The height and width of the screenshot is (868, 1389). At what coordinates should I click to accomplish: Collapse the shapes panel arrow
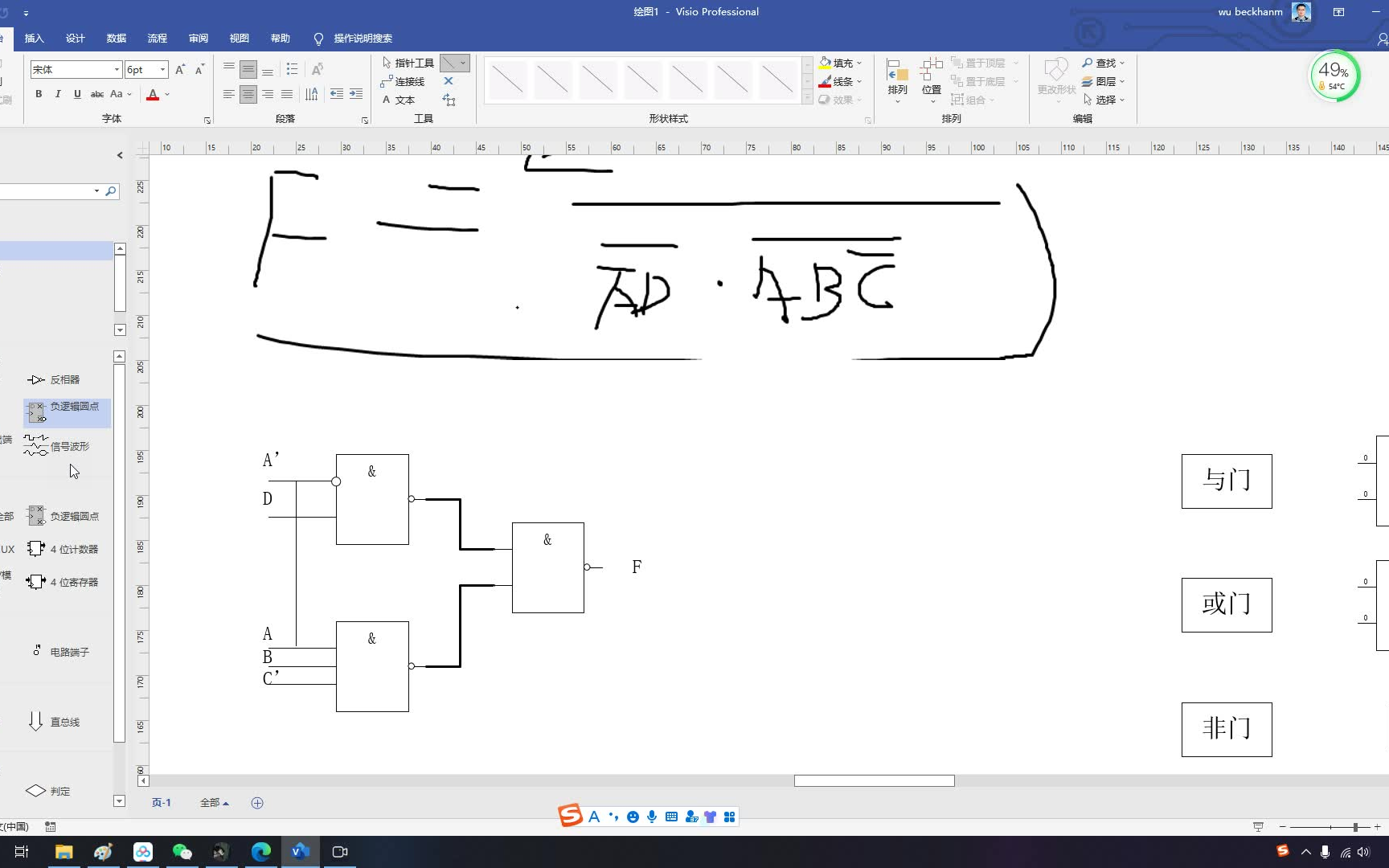pyautogui.click(x=120, y=155)
